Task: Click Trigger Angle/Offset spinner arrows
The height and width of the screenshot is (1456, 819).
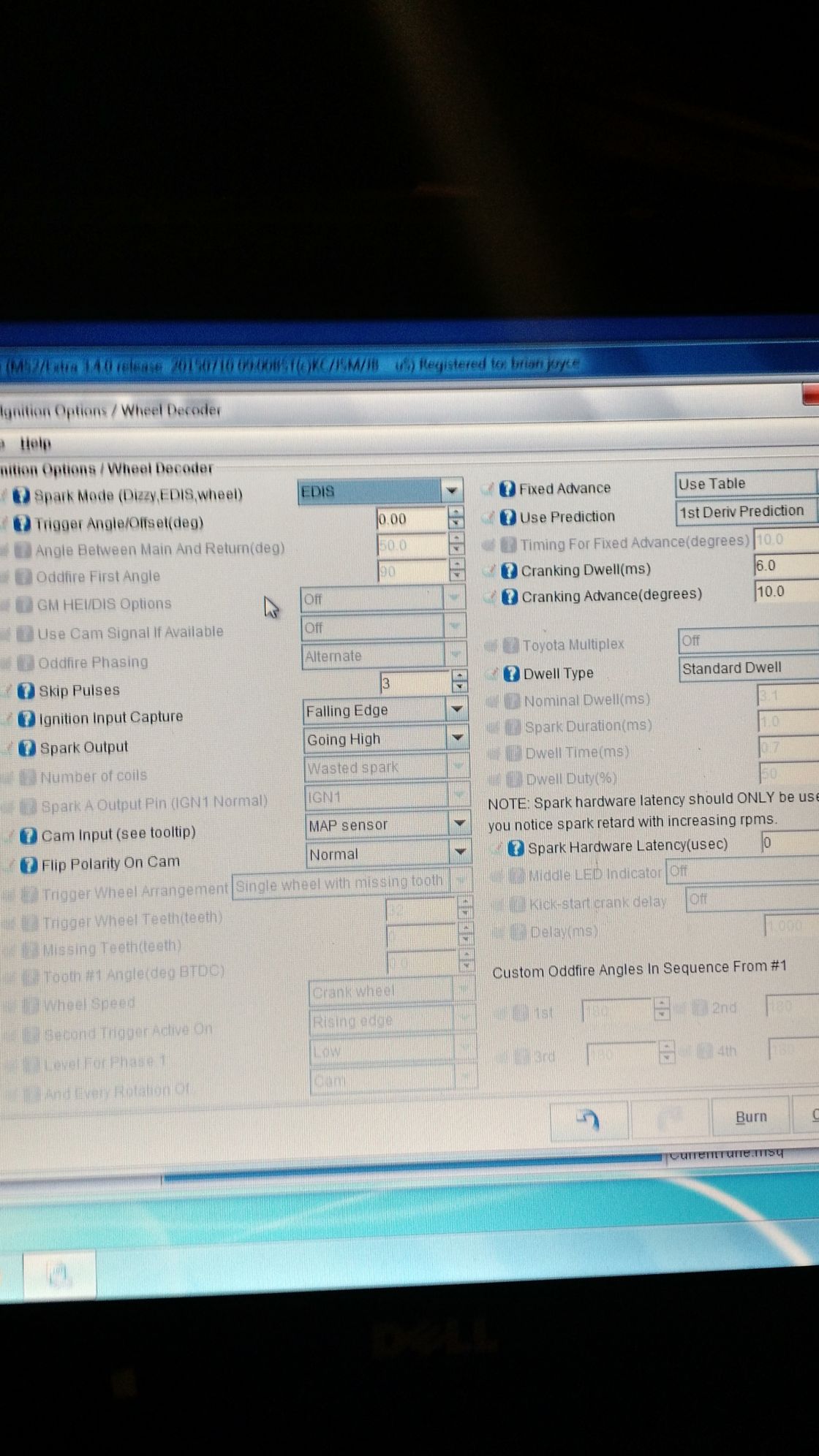Action: click(x=456, y=518)
